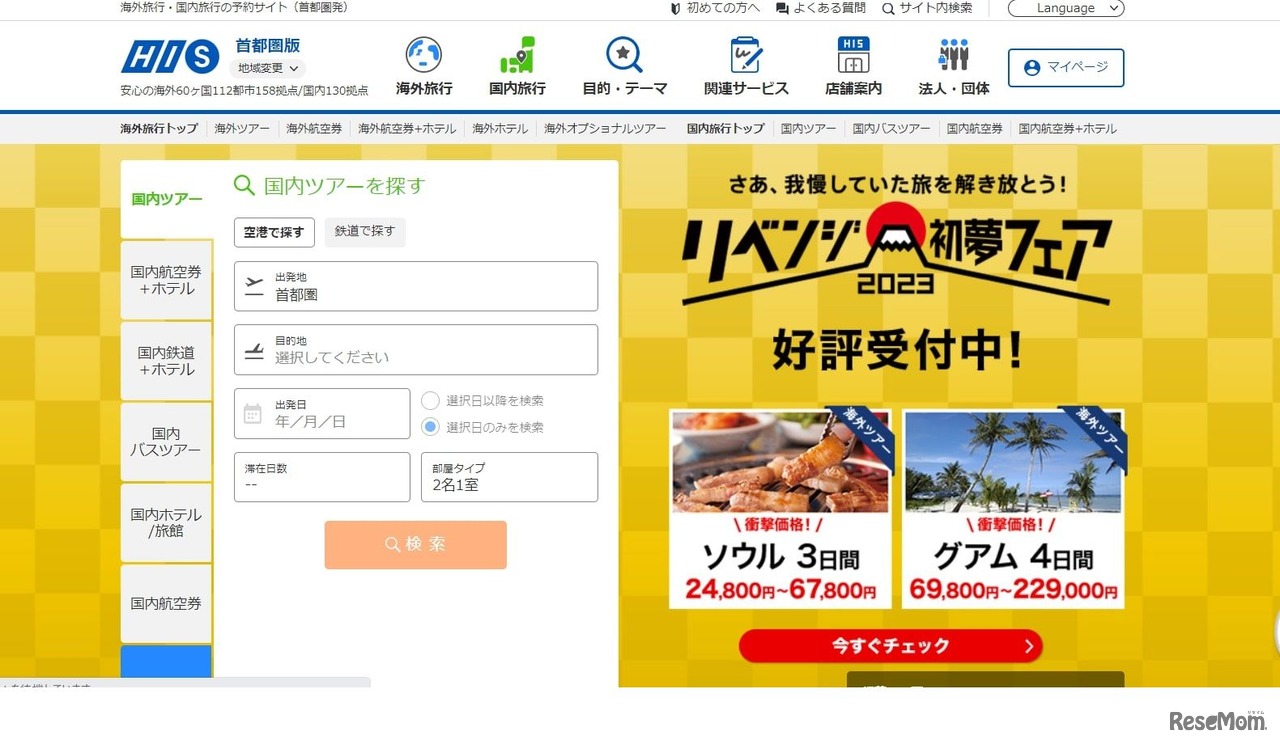Switch to 空港で探す search mode
Screen dimensions: 1280x744
pyautogui.click(x=274, y=232)
